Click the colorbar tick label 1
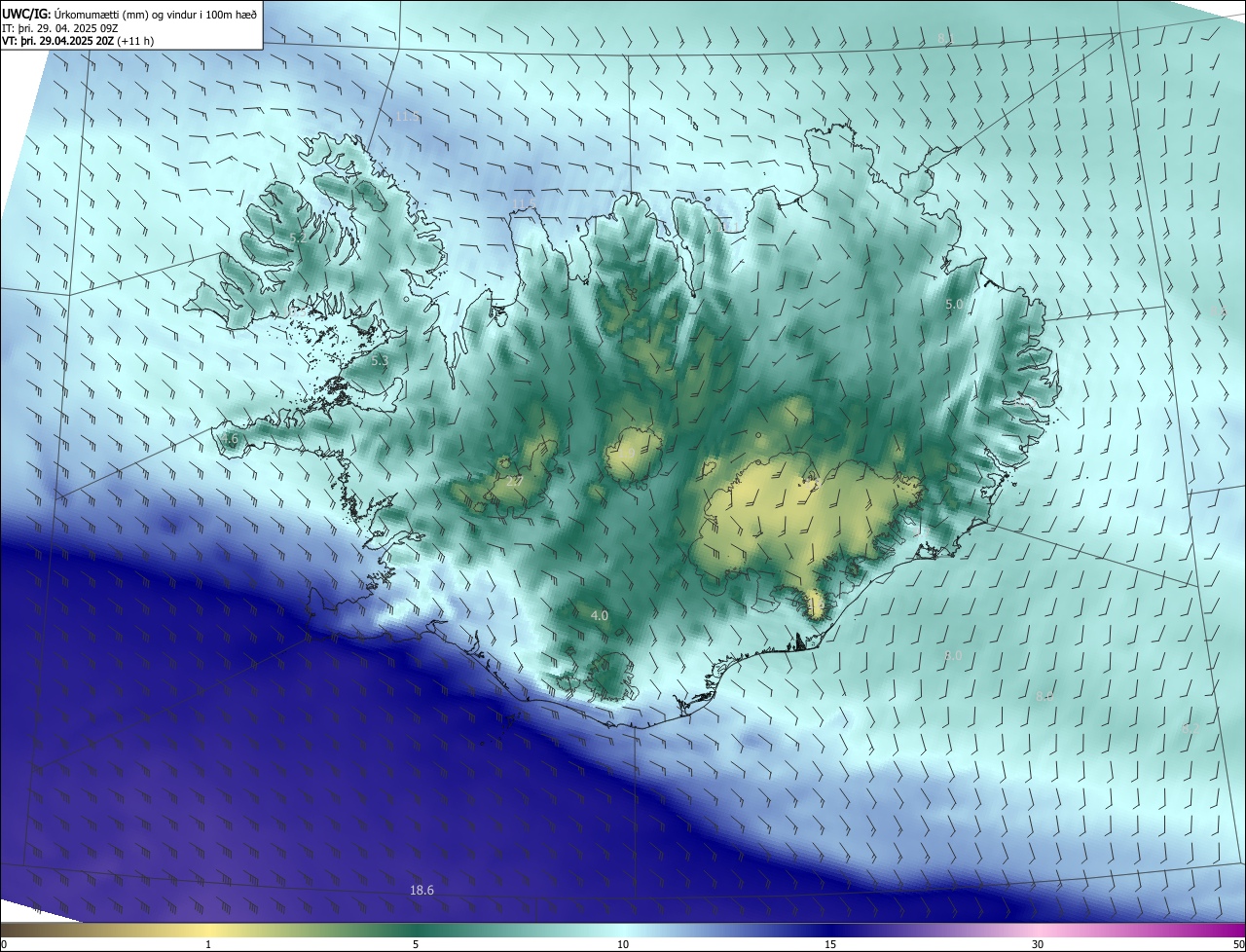The image size is (1246, 952). pyautogui.click(x=208, y=944)
